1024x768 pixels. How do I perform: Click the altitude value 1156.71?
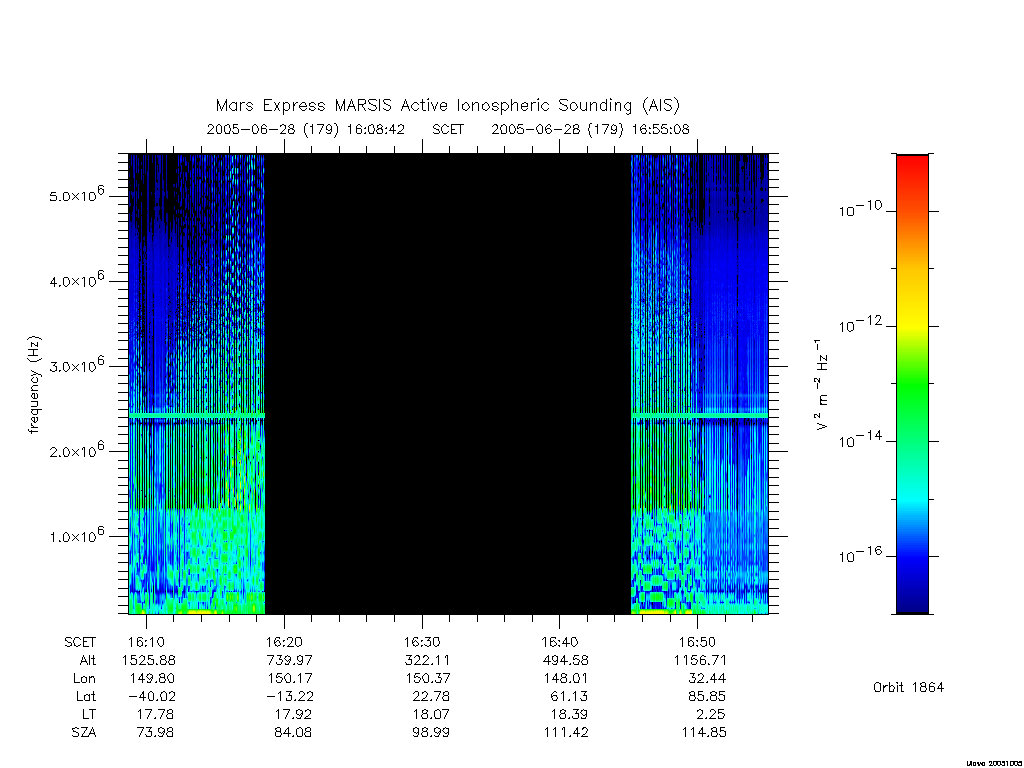point(700,660)
